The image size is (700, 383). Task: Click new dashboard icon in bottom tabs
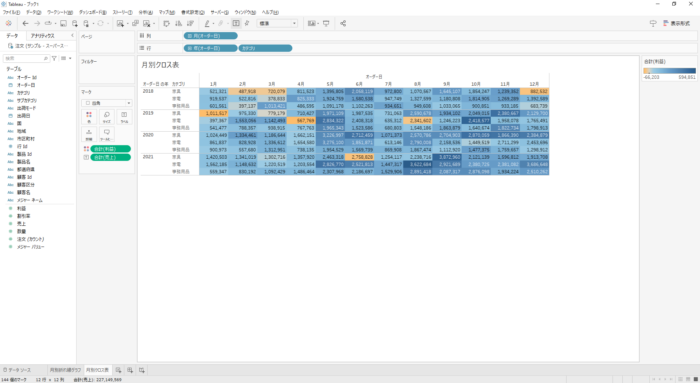(130, 370)
